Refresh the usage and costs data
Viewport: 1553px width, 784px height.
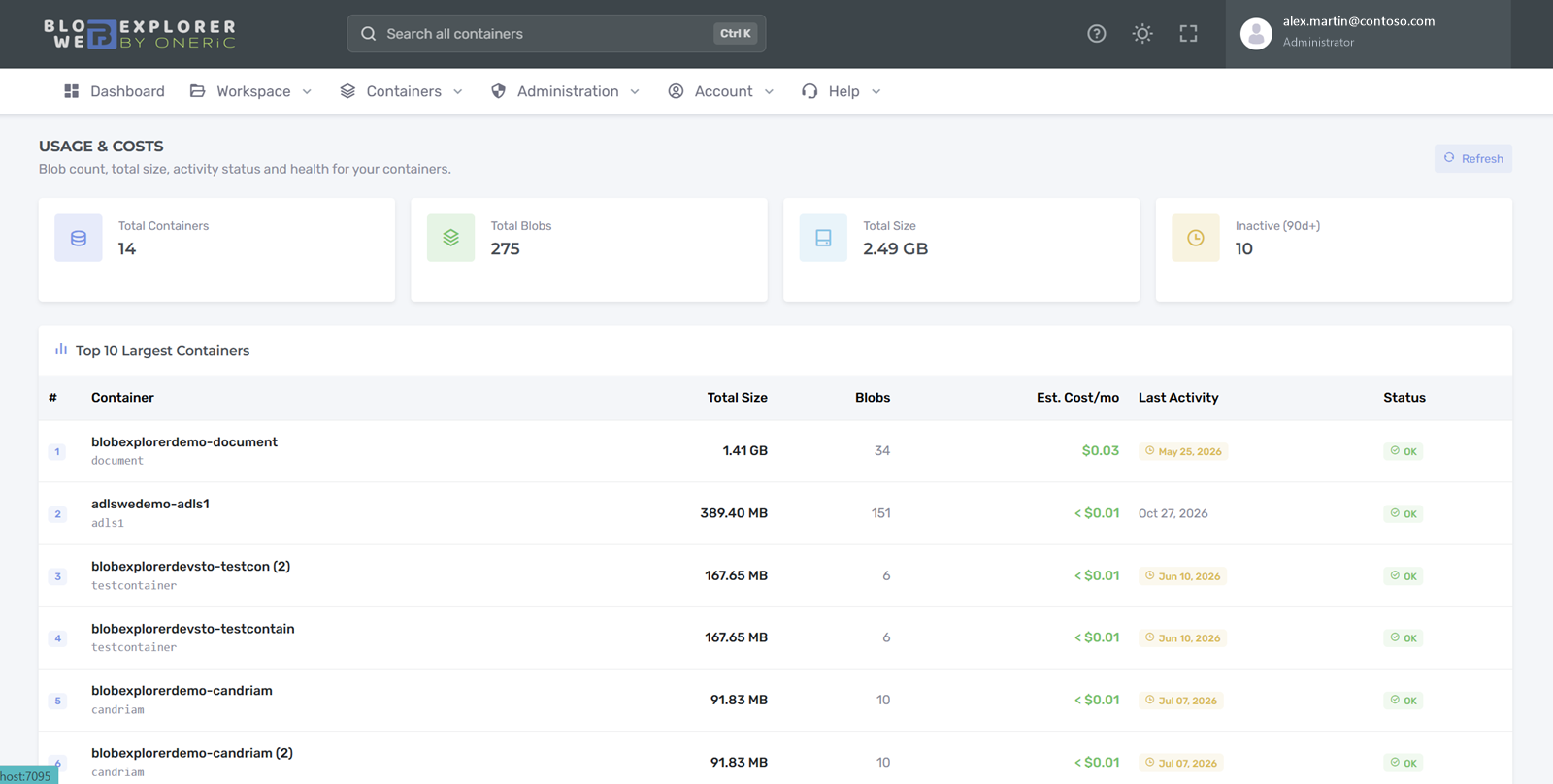tap(1472, 158)
